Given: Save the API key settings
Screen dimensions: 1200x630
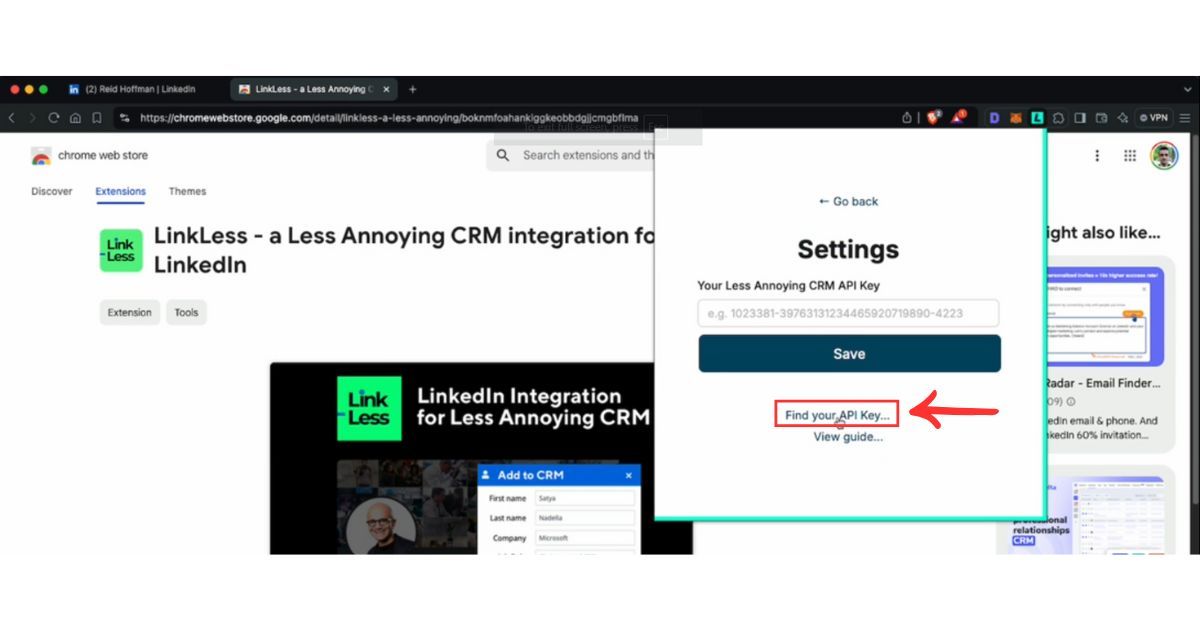Looking at the screenshot, I should click(849, 354).
